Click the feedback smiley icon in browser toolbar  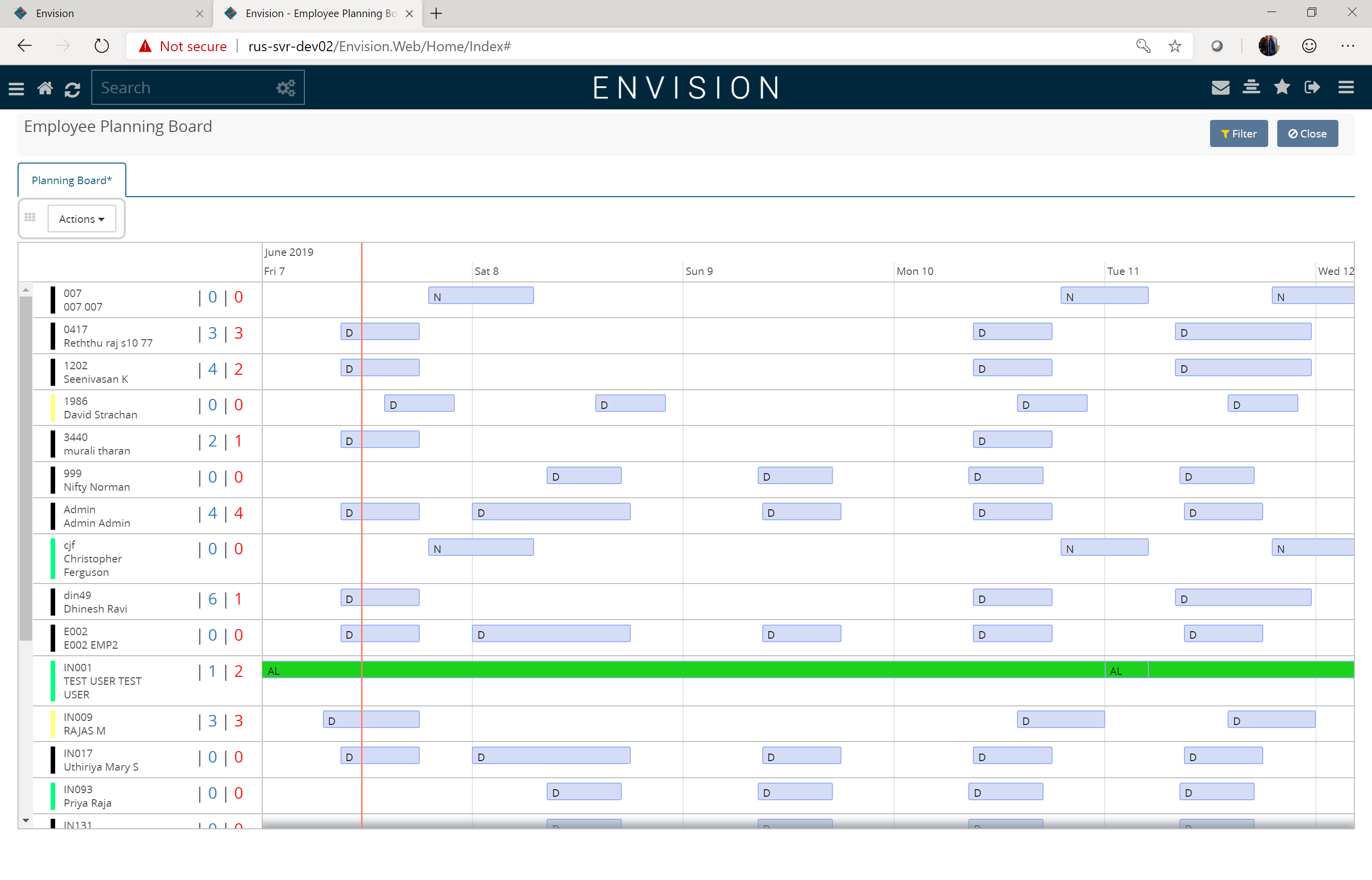(x=1309, y=46)
